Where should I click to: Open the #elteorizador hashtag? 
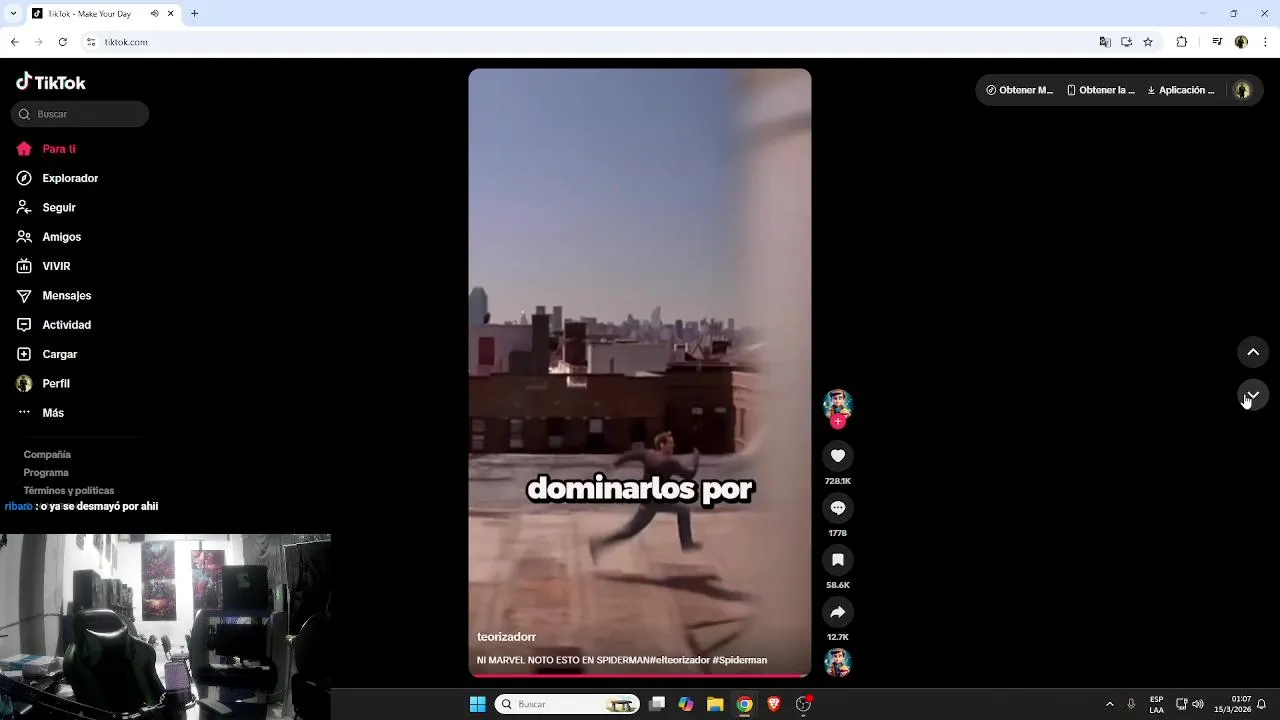coord(679,660)
